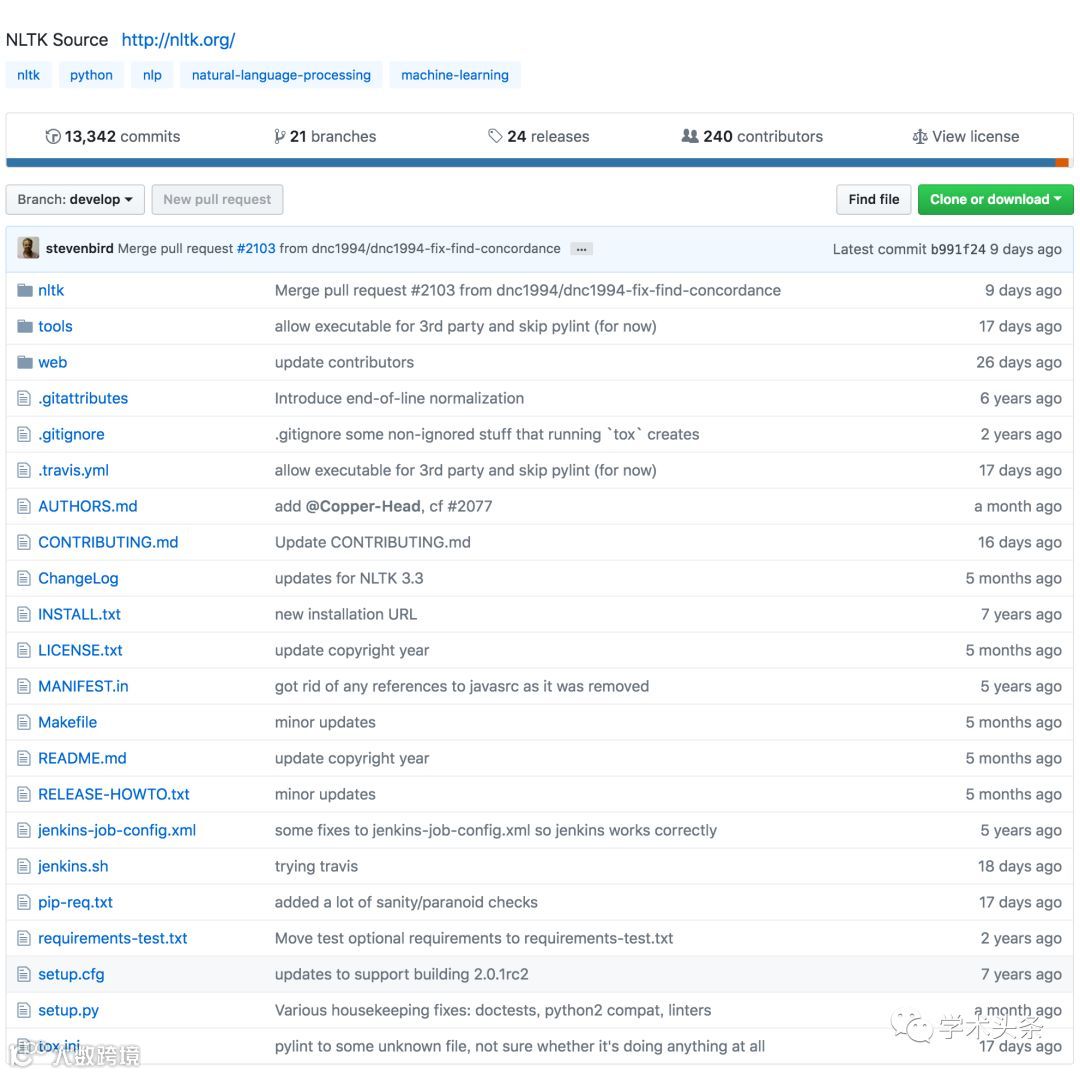
Task: Open the Branch: develop dropdown
Action: tap(75, 200)
